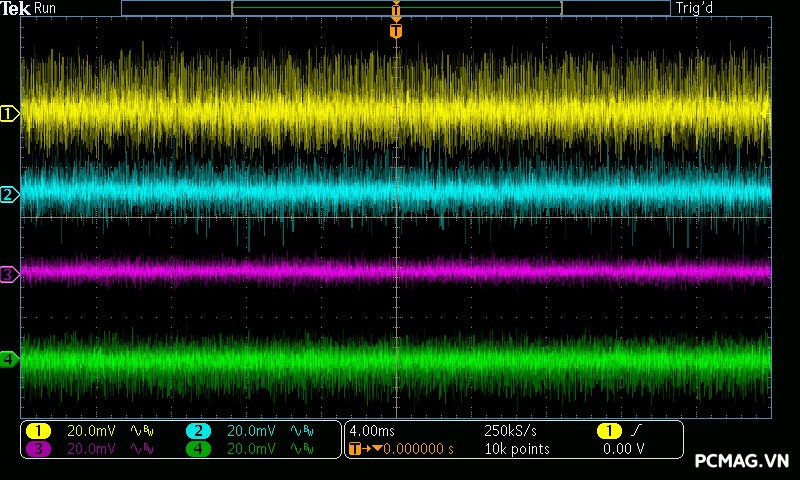Image resolution: width=800 pixels, height=480 pixels.
Task: Select the green channel 4 badge in readout
Action: (198, 449)
